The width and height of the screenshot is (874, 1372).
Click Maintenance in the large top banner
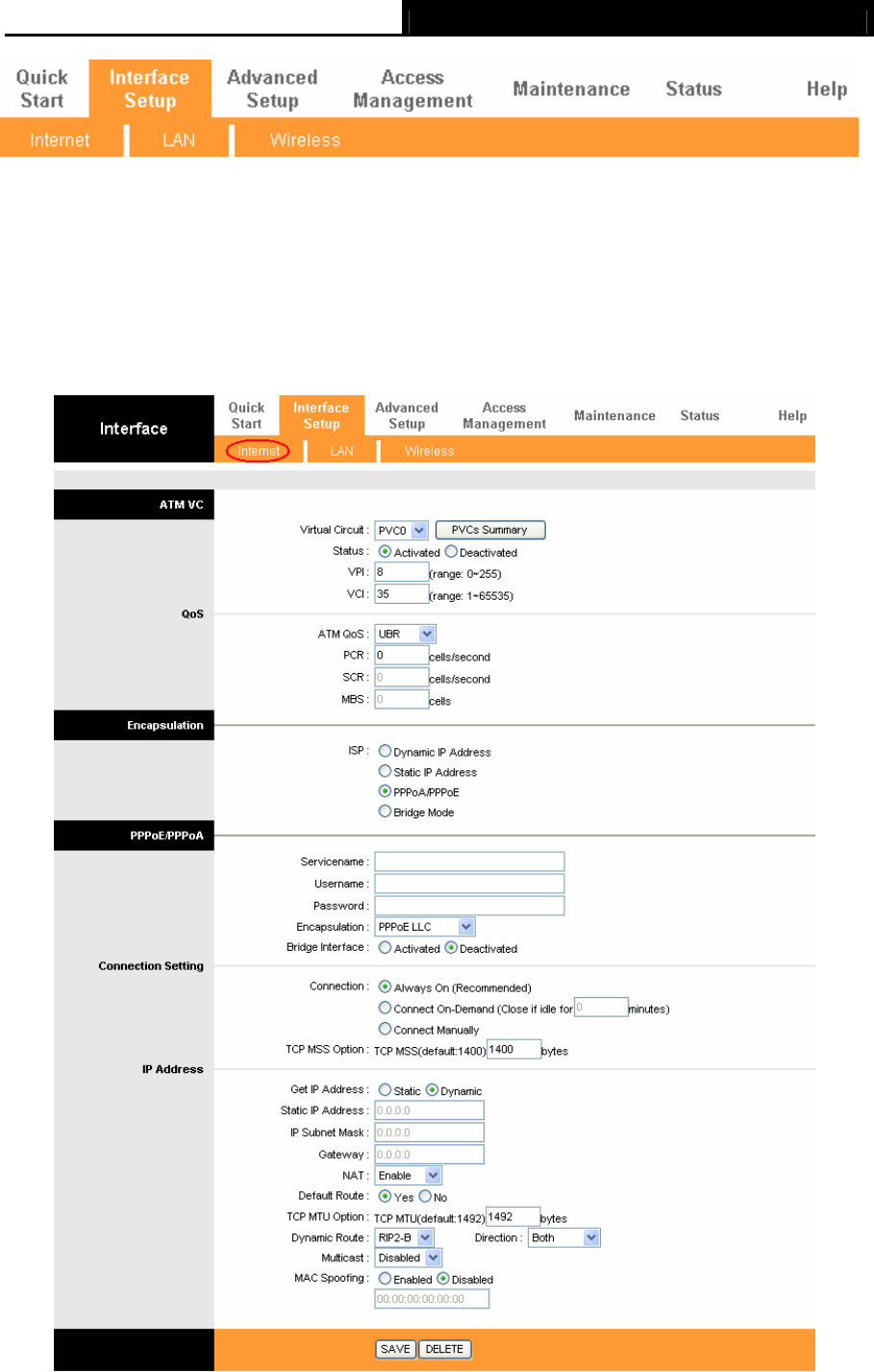pos(571,89)
